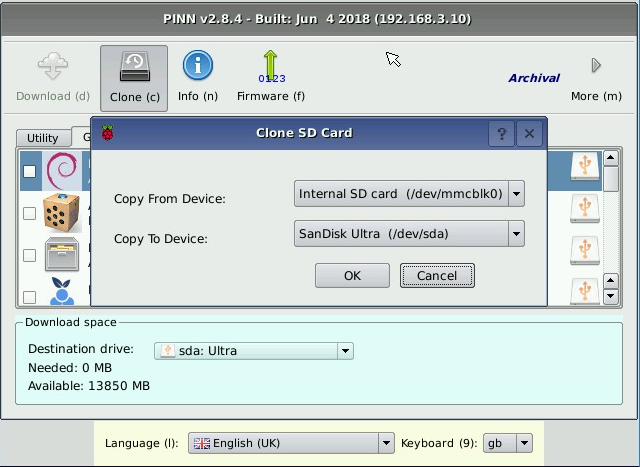Click the help question mark button
This screenshot has height=467, width=640.
coord(502,133)
